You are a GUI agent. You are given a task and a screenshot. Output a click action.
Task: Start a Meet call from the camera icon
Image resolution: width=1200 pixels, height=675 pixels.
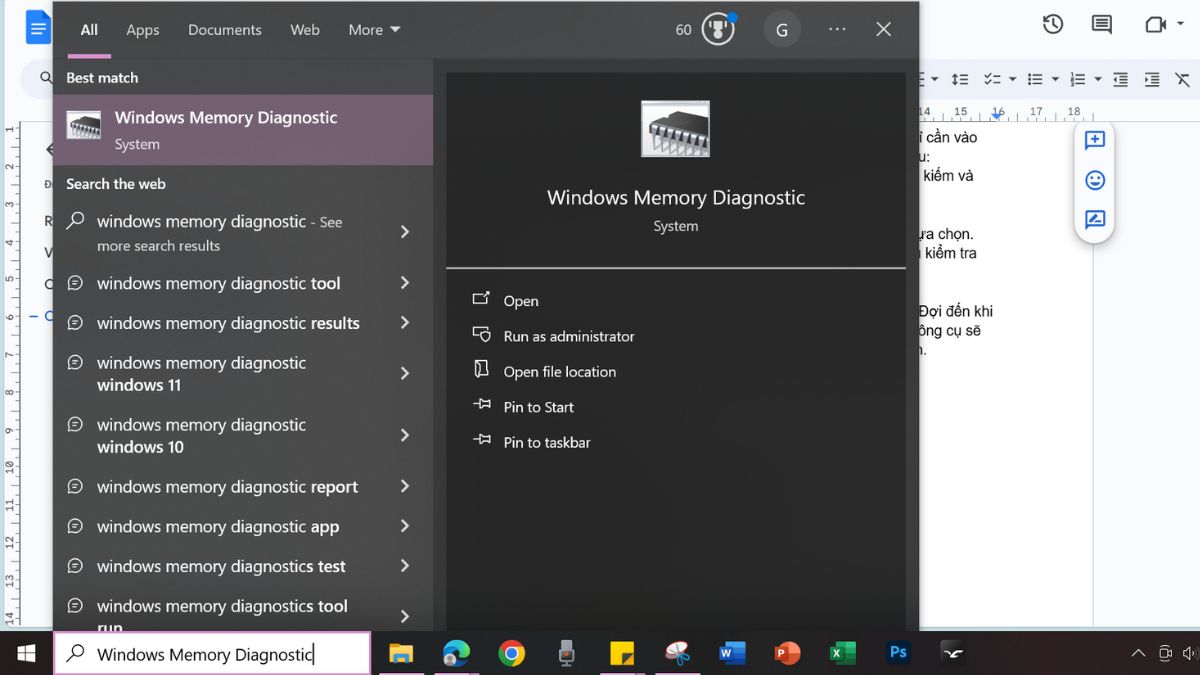click(1155, 25)
